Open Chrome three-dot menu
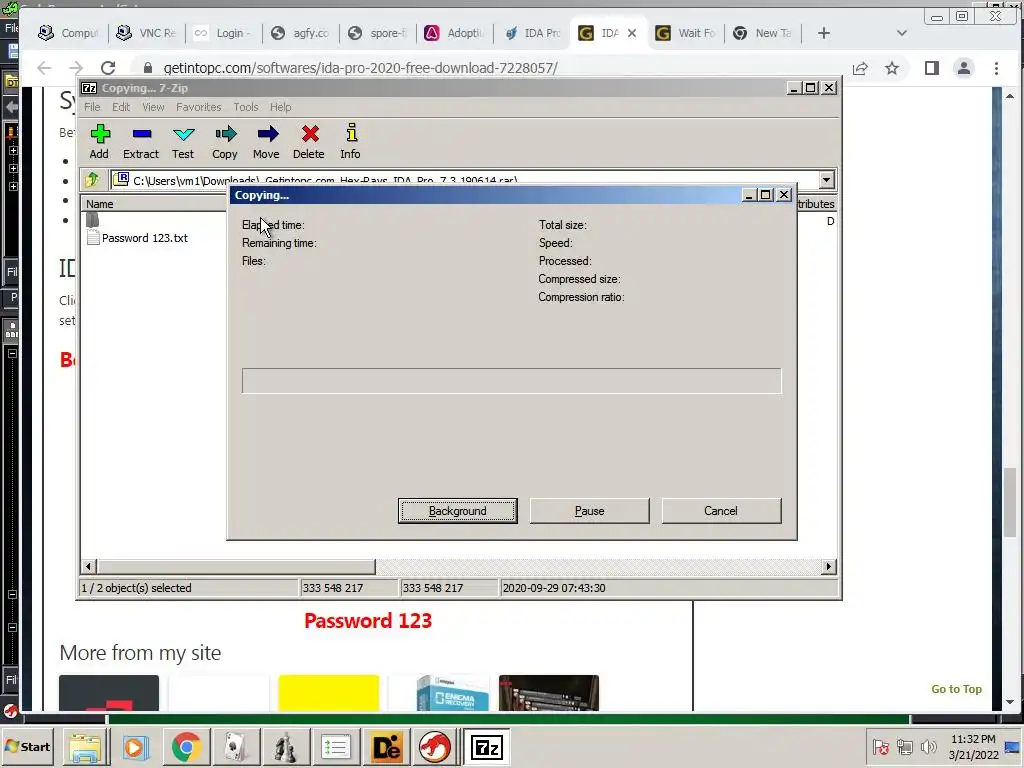1024x768 pixels. (x=997, y=68)
